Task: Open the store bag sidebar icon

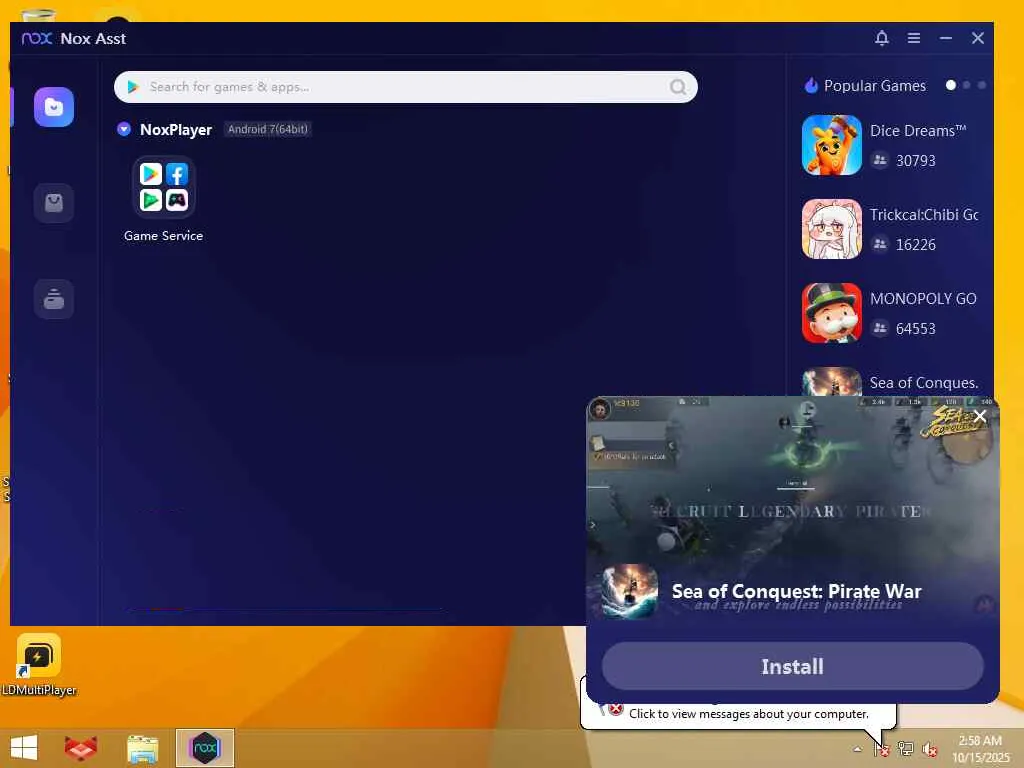Action: tap(54, 203)
